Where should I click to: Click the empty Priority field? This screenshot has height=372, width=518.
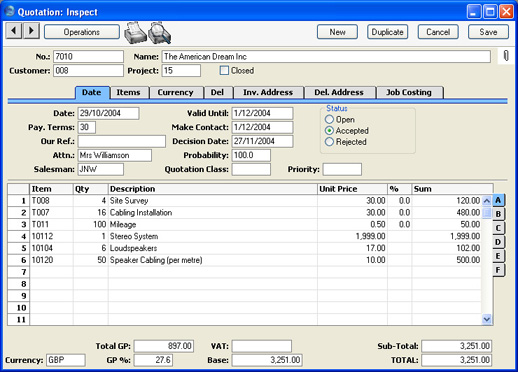pos(342,169)
